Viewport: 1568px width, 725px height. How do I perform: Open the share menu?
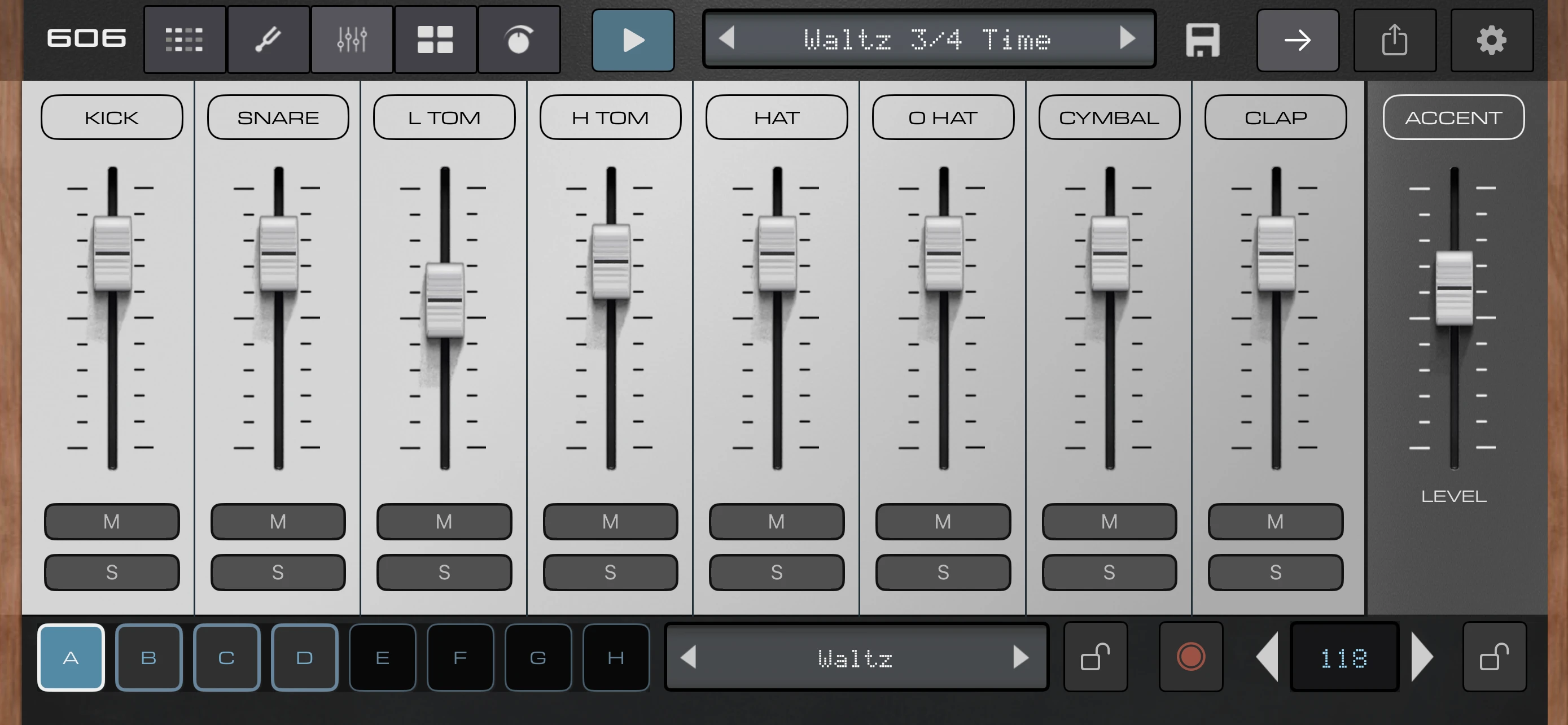[1395, 40]
